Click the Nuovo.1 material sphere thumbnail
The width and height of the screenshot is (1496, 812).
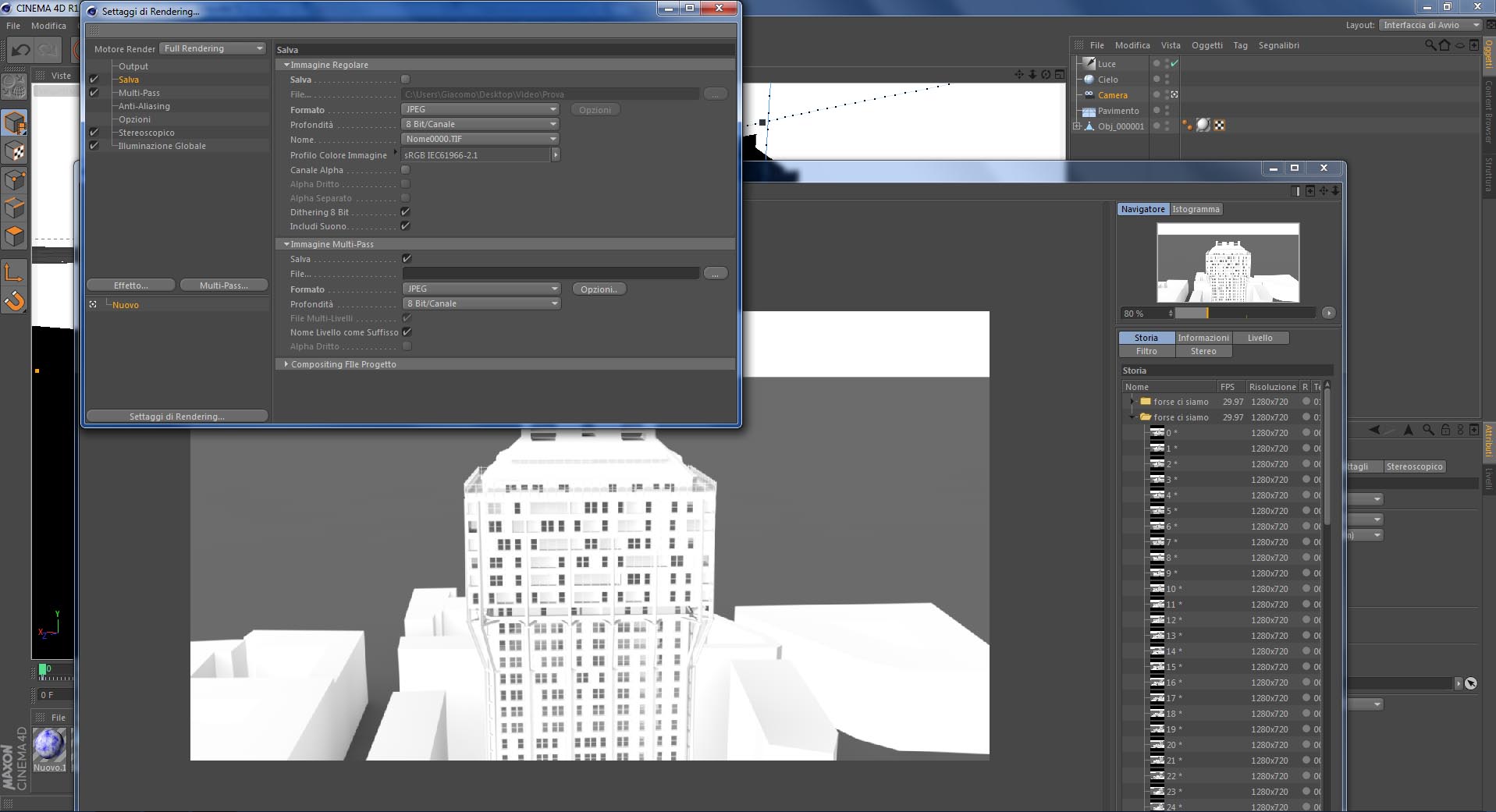tap(49, 744)
